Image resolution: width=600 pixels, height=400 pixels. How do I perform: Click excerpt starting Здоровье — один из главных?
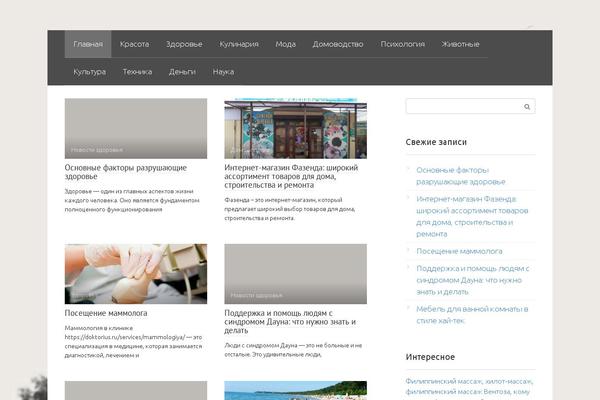[x=132, y=200]
